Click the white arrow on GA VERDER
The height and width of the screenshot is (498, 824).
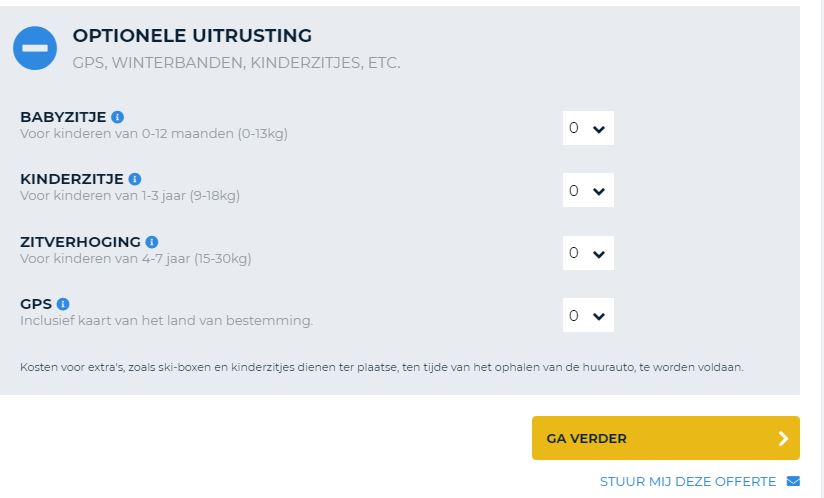782,438
